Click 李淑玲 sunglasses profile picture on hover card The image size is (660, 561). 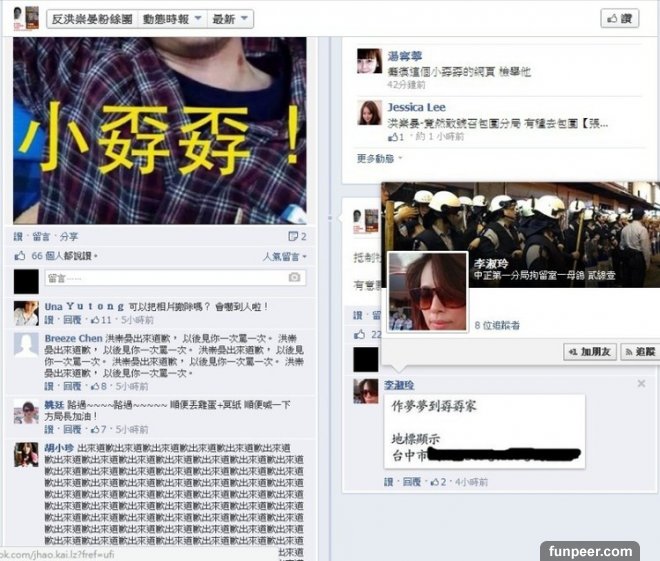click(x=427, y=292)
